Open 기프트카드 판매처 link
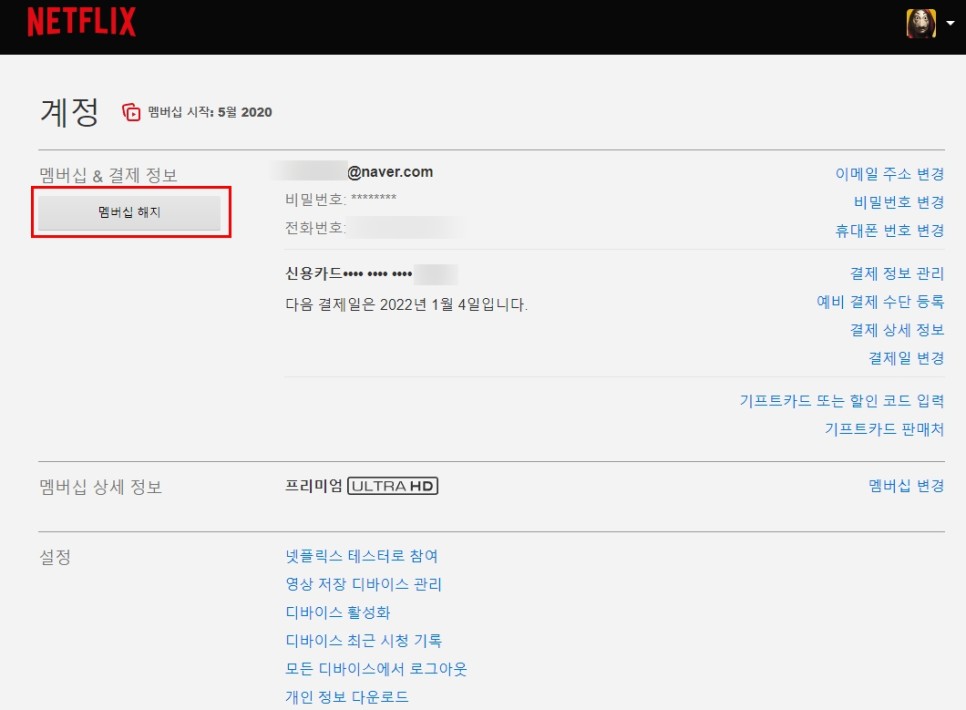This screenshot has width=966, height=710. pyautogui.click(x=885, y=429)
